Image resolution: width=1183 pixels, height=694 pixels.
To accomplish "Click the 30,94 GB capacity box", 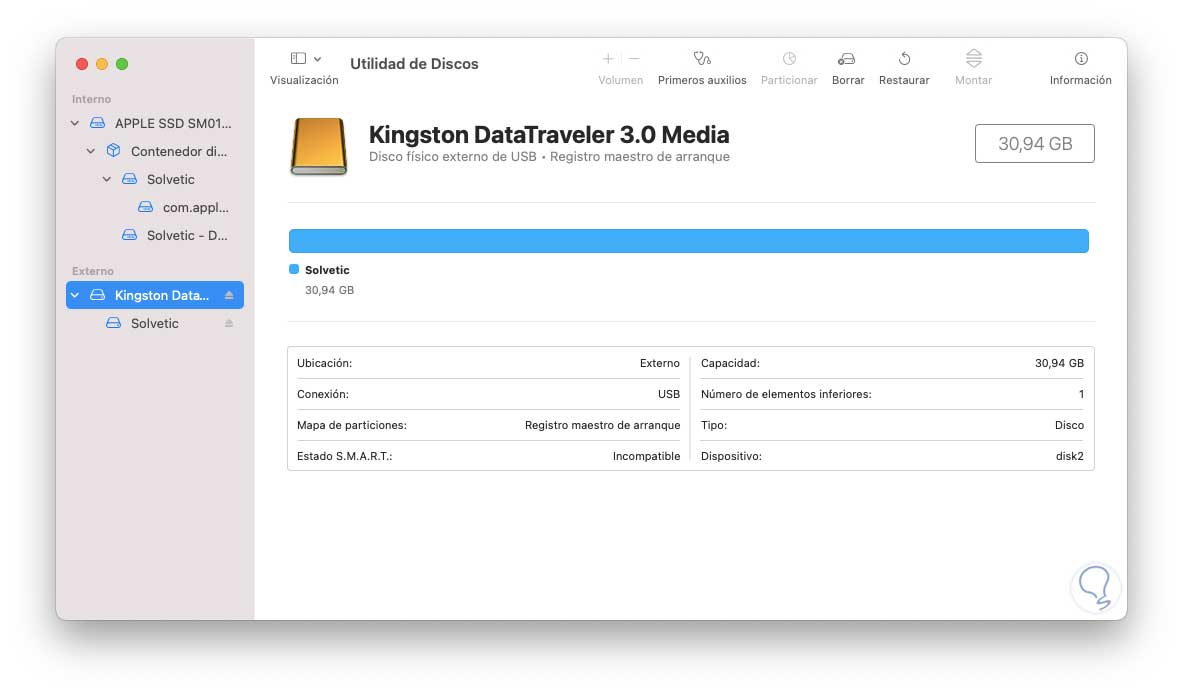I will click(1034, 143).
